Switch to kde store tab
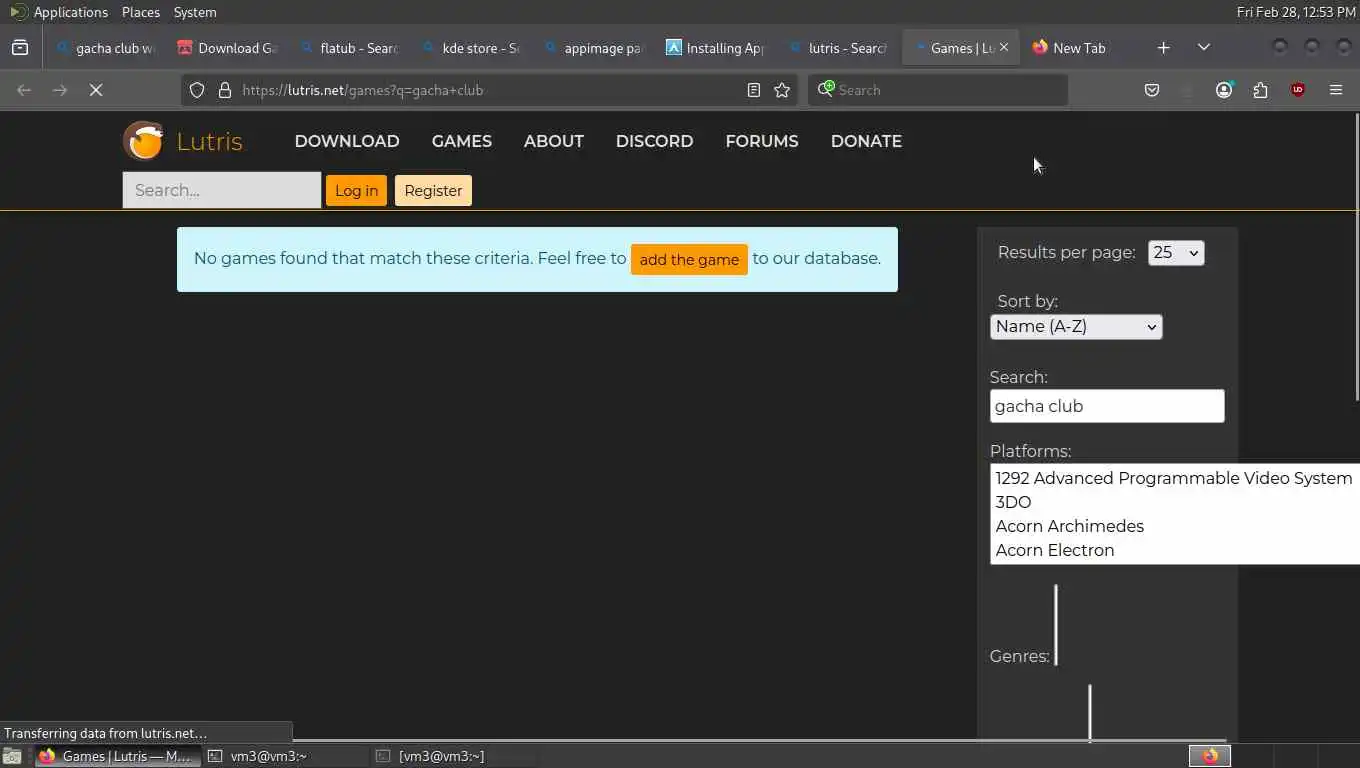Image resolution: width=1360 pixels, height=768 pixels. tap(472, 48)
